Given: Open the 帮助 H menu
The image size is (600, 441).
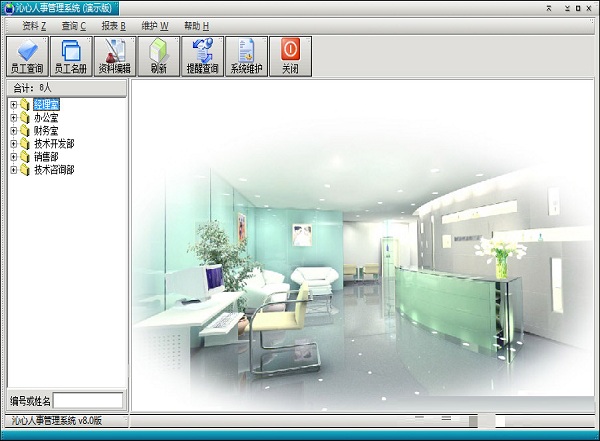Looking at the screenshot, I should tap(196, 25).
